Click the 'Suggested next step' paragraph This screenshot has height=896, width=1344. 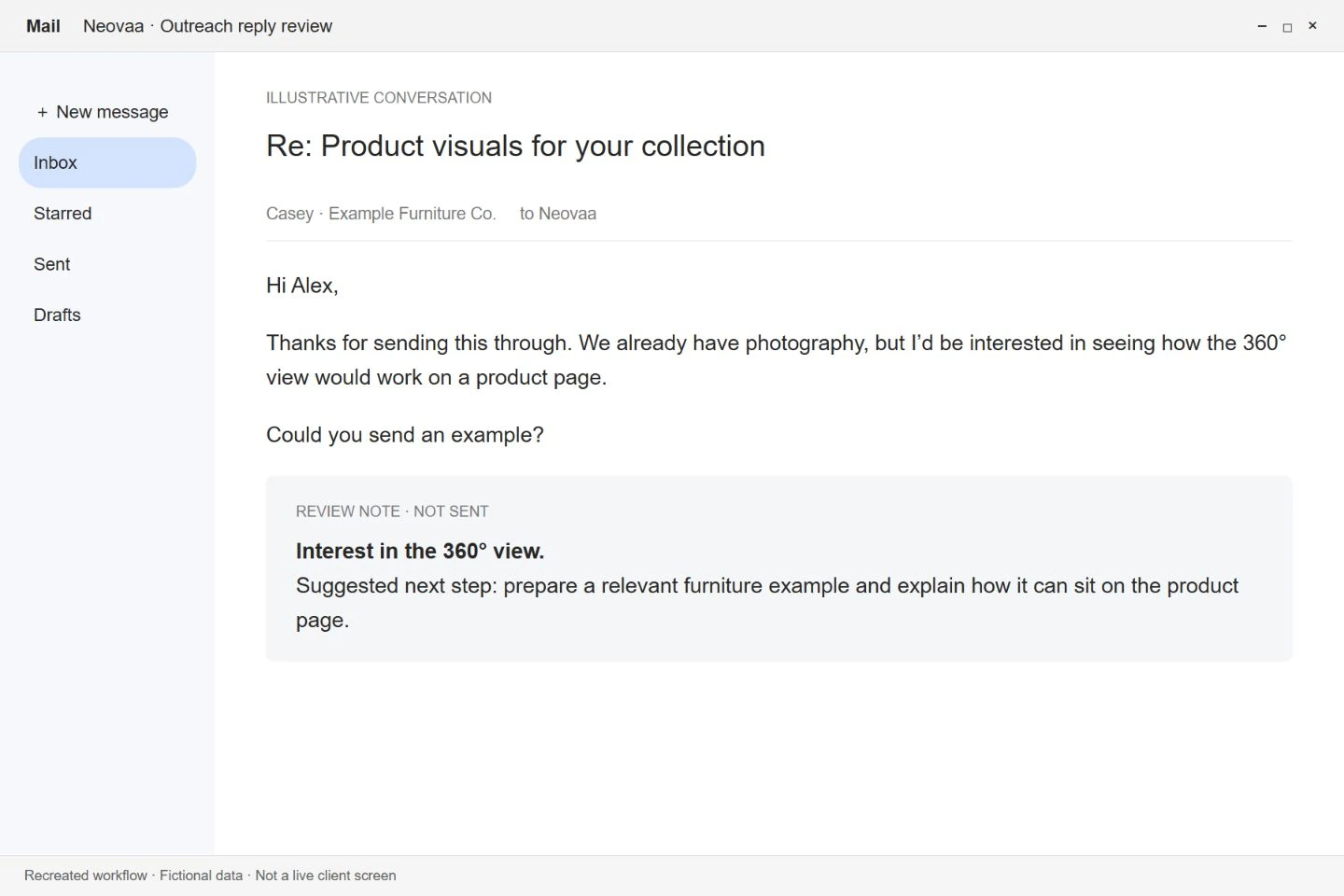[x=767, y=603]
